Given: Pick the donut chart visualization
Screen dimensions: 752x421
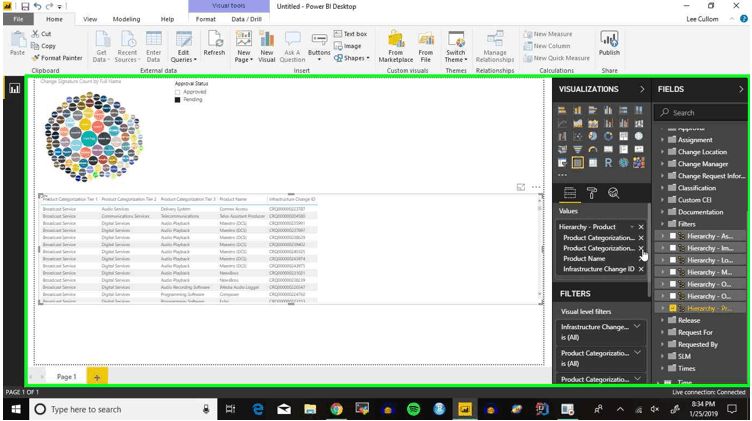Looking at the screenshot, I should pos(608,136).
